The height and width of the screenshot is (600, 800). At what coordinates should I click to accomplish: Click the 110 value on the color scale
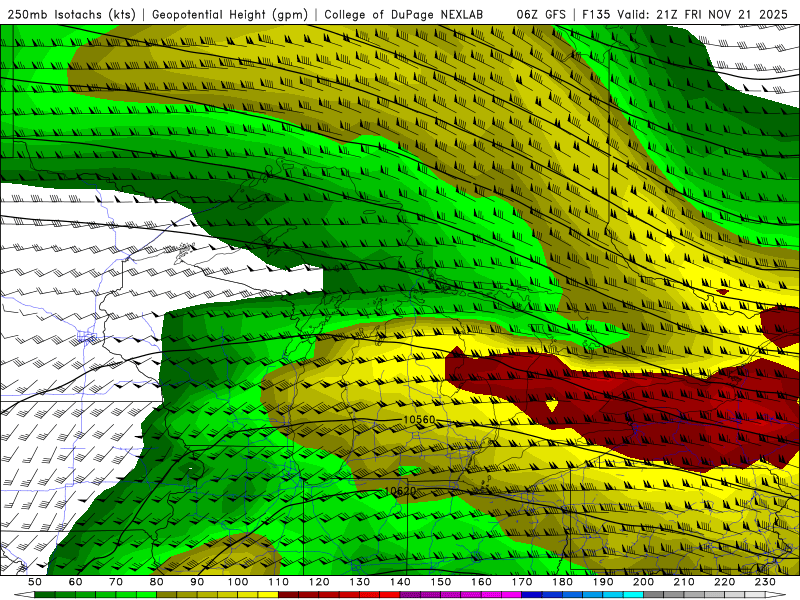(279, 582)
